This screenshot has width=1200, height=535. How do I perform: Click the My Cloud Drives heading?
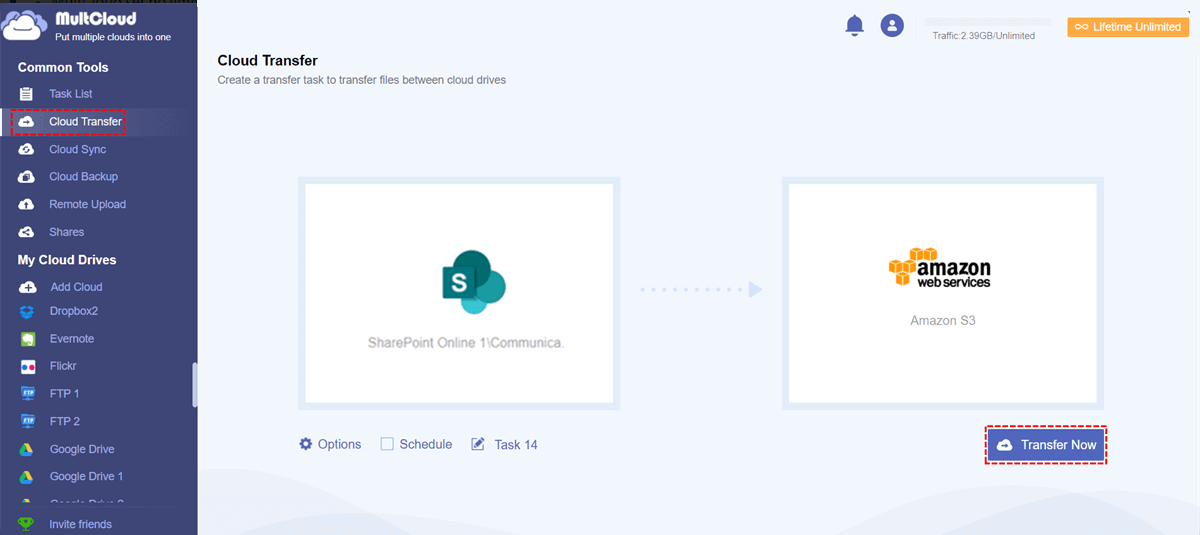pos(67,260)
